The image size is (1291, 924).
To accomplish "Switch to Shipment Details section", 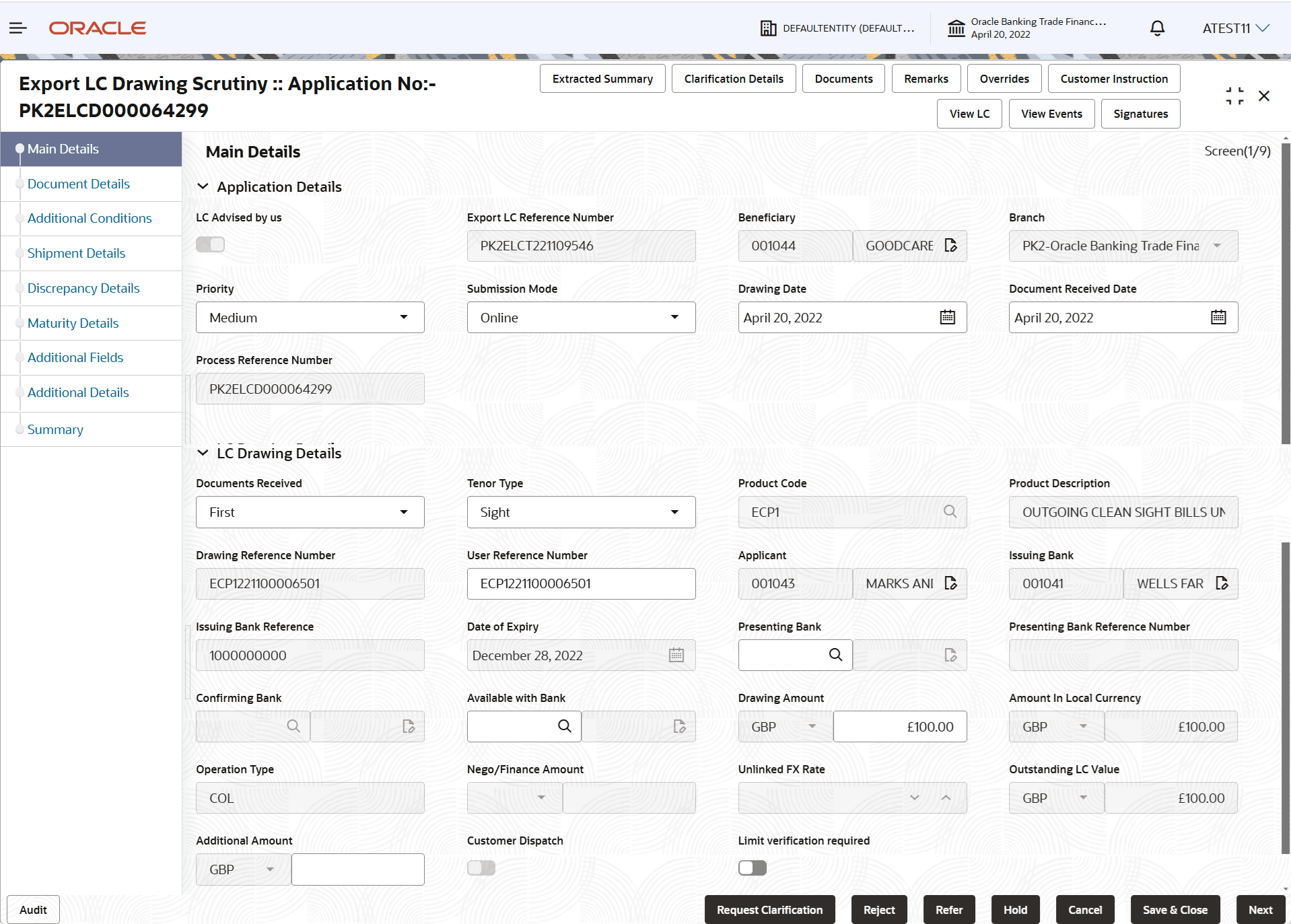I will click(x=76, y=253).
